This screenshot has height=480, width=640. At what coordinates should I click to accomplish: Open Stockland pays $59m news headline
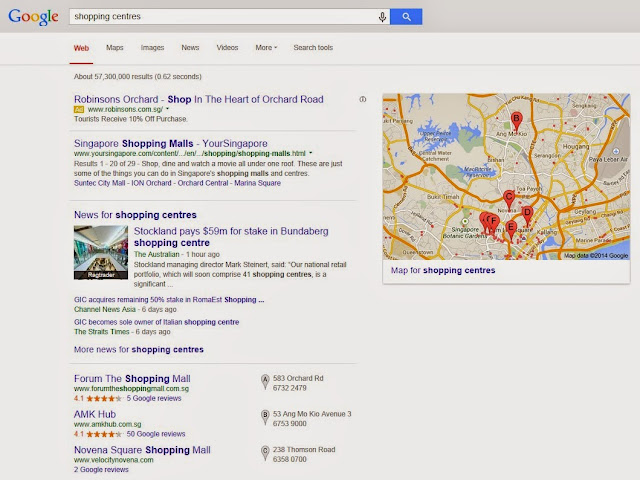point(231,237)
